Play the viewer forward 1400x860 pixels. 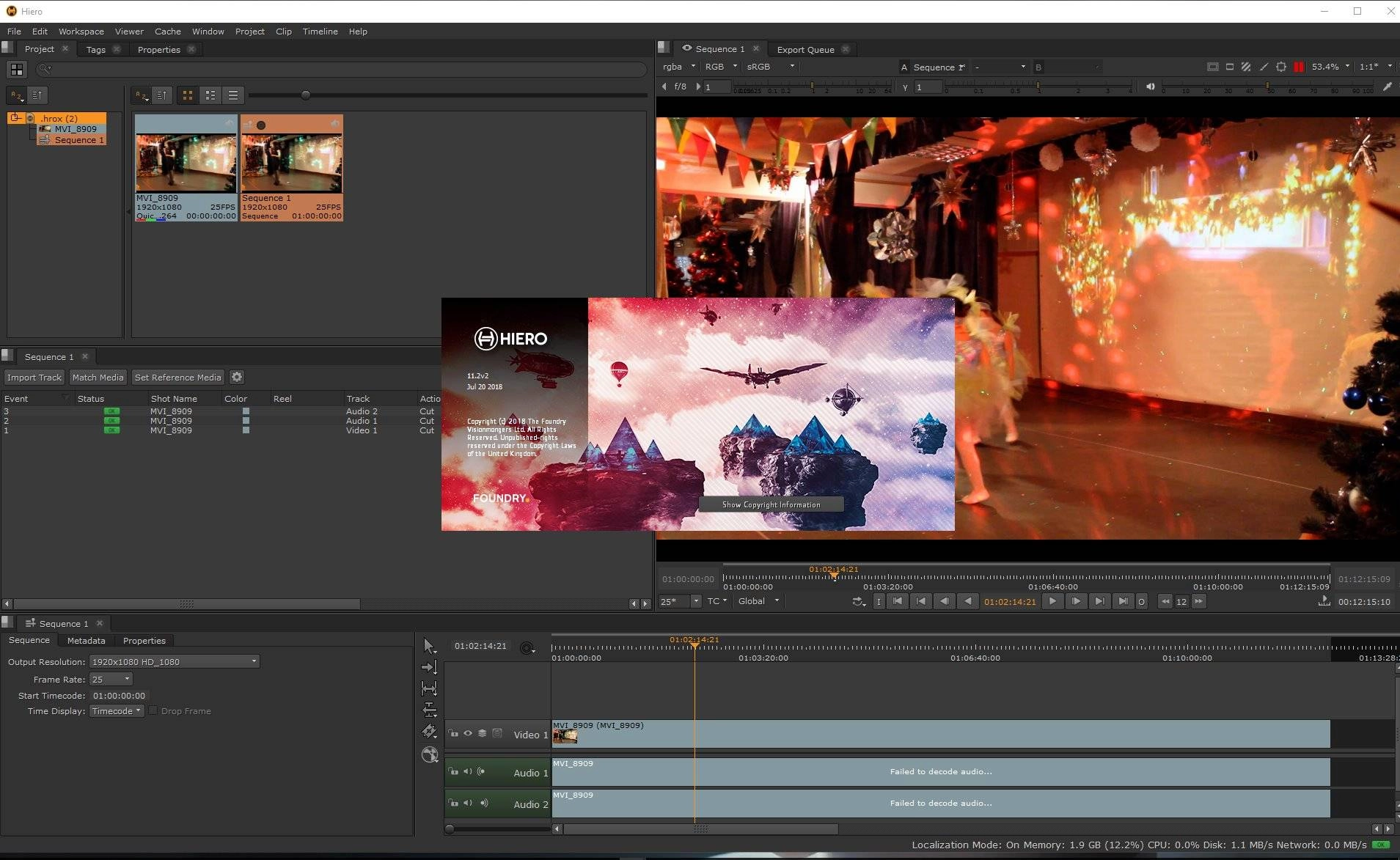tap(1052, 601)
